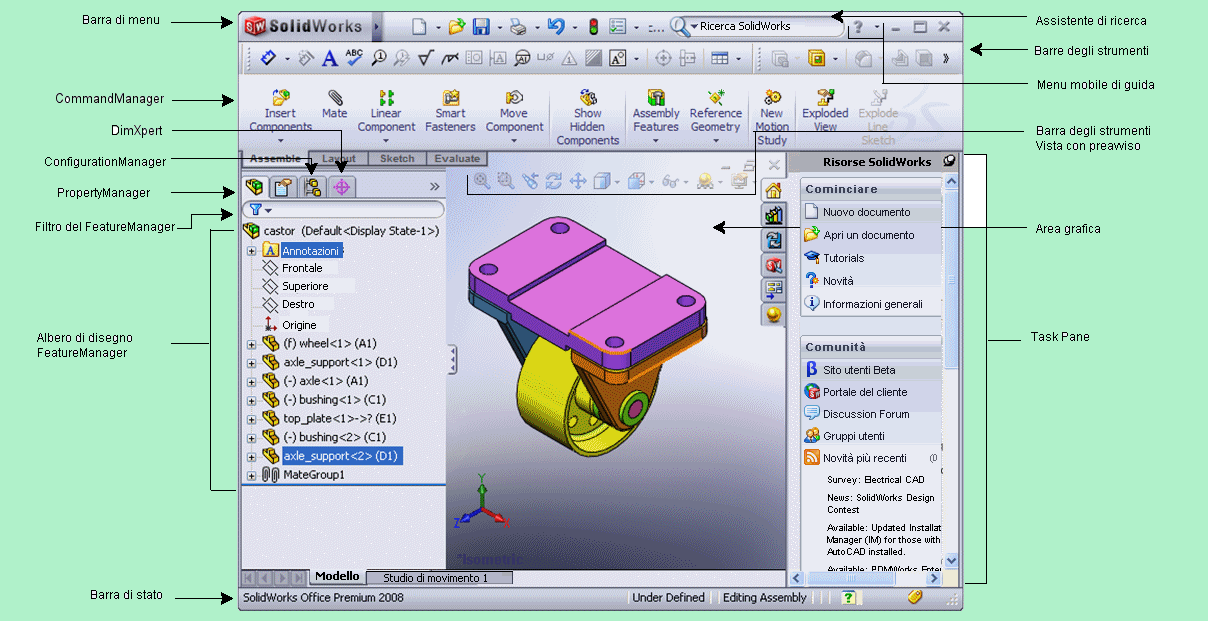This screenshot has width=1208, height=621.
Task: Open the Studio di movimento 1 tab
Action: tap(439, 578)
